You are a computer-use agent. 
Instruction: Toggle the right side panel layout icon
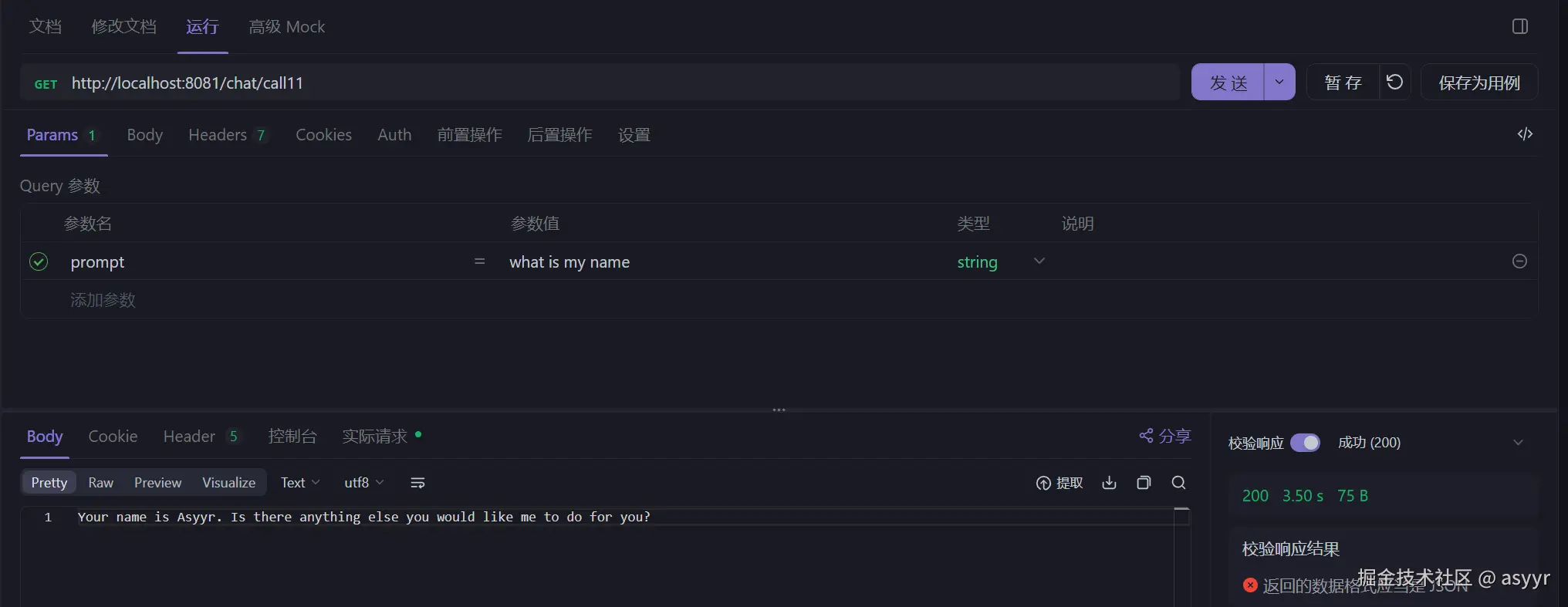[x=1519, y=27]
